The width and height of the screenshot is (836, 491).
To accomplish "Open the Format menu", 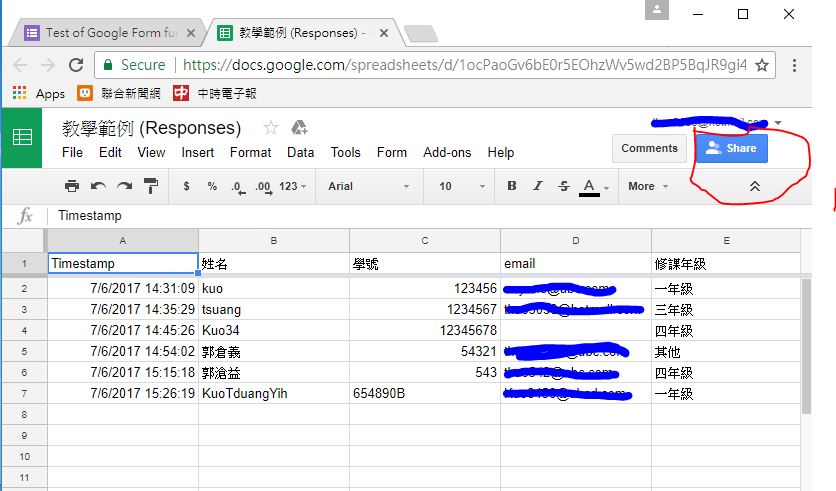I will (x=250, y=152).
